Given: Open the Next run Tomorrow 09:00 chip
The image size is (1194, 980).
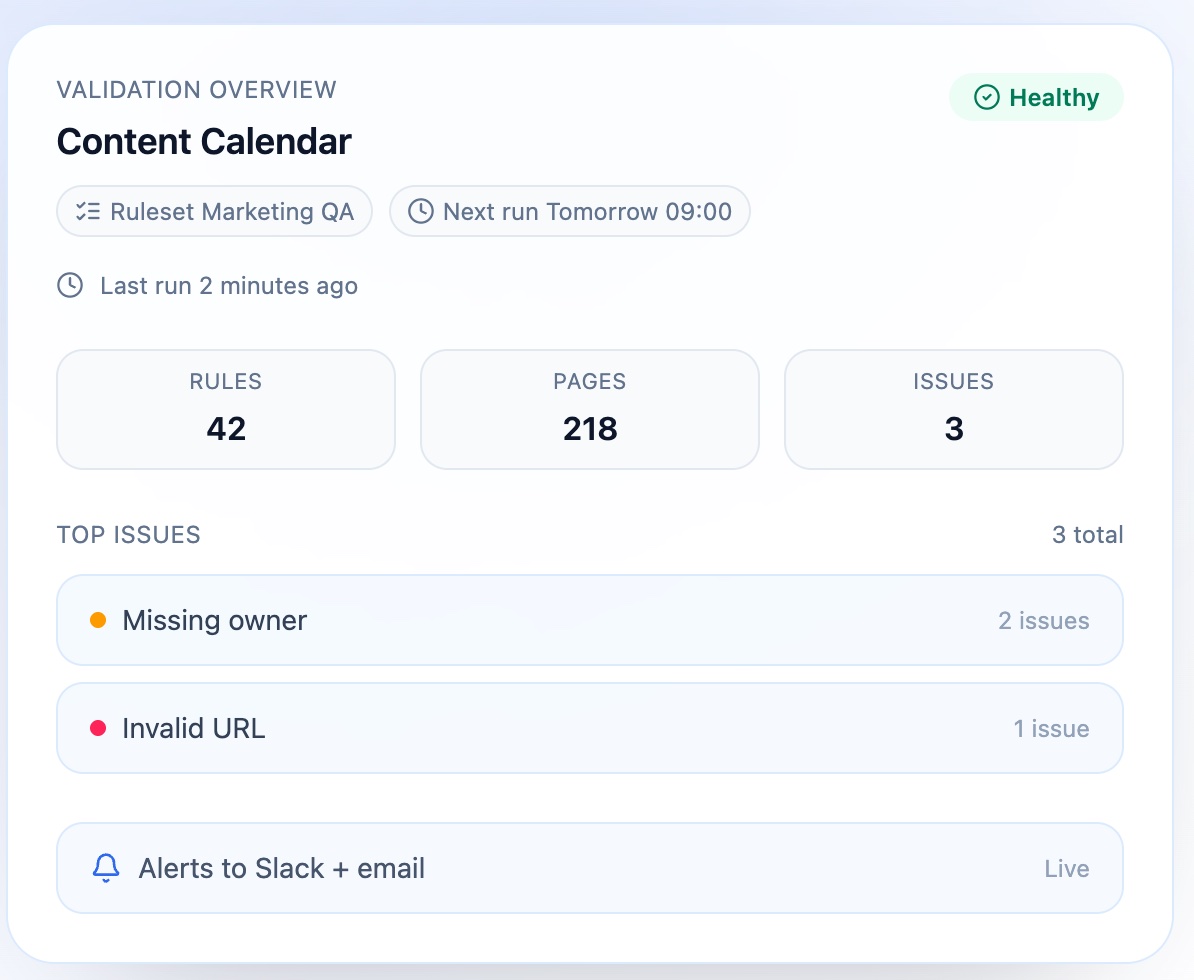Looking at the screenshot, I should point(570,212).
